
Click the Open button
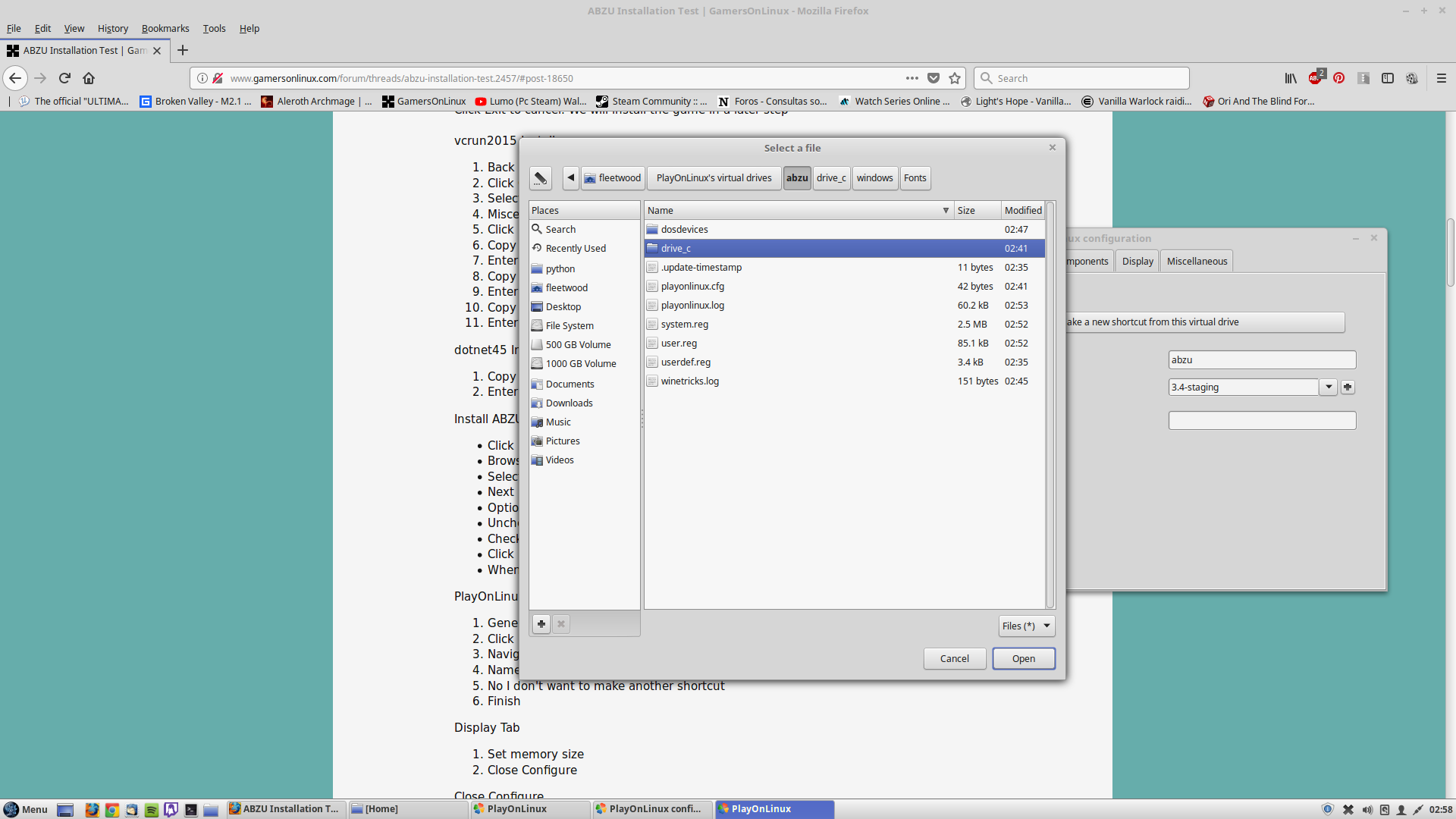pos(1024,658)
